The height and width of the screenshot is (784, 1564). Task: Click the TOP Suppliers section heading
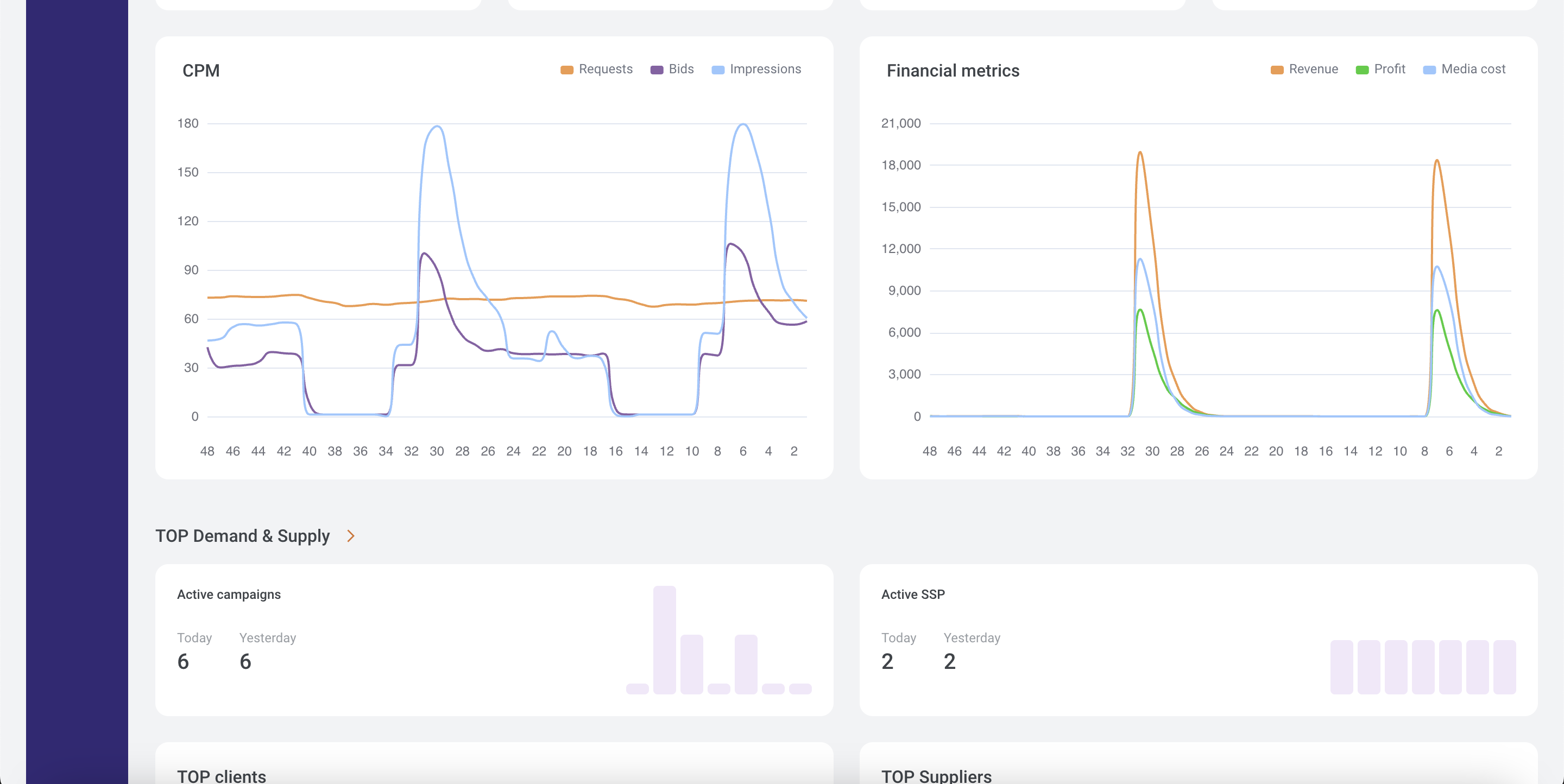(x=936, y=776)
